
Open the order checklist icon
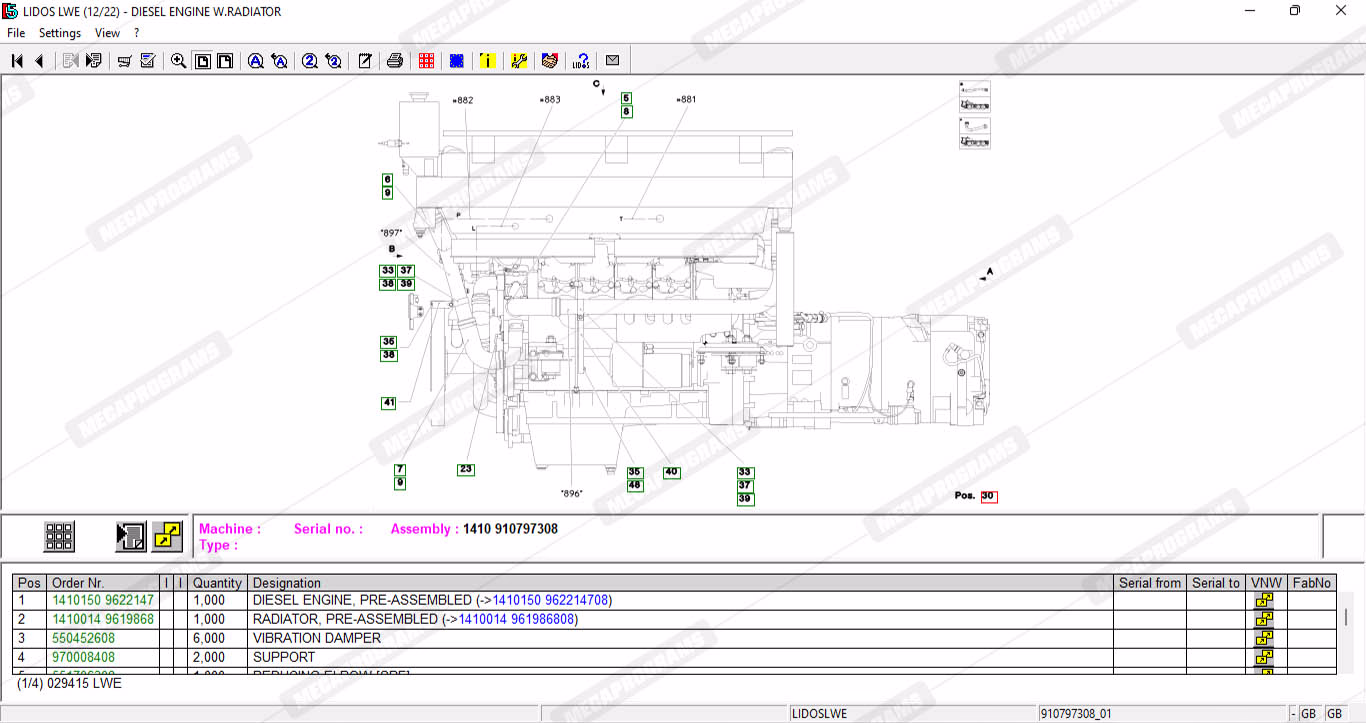(x=148, y=61)
